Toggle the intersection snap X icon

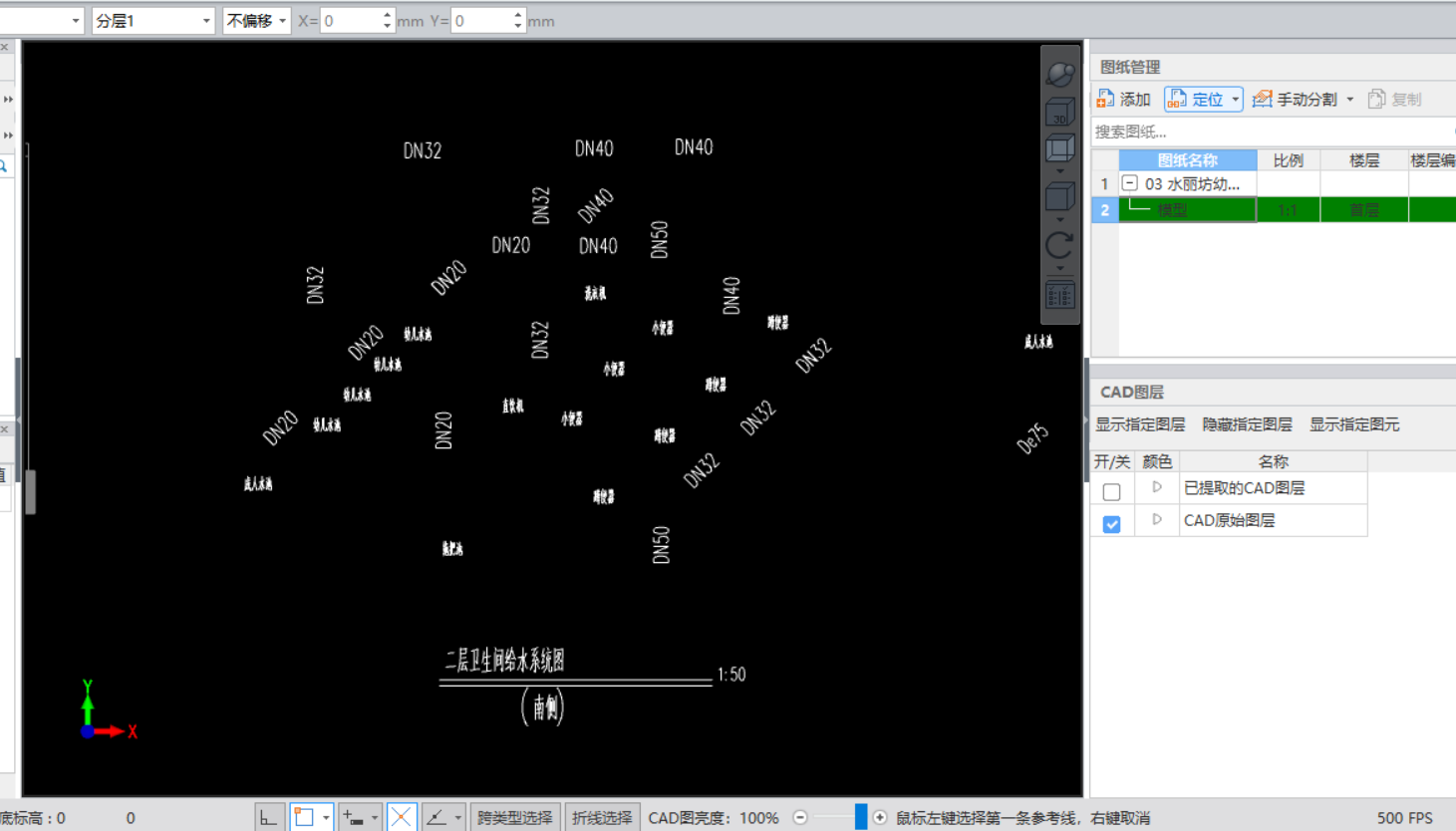401,817
